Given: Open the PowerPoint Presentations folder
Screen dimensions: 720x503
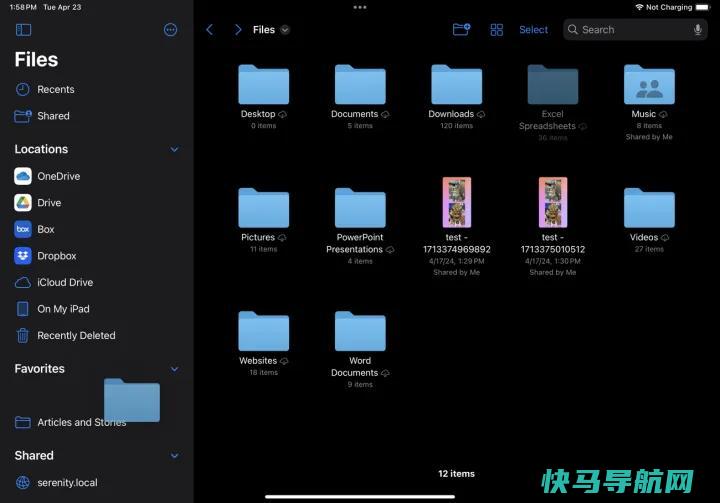Looking at the screenshot, I should (x=360, y=208).
